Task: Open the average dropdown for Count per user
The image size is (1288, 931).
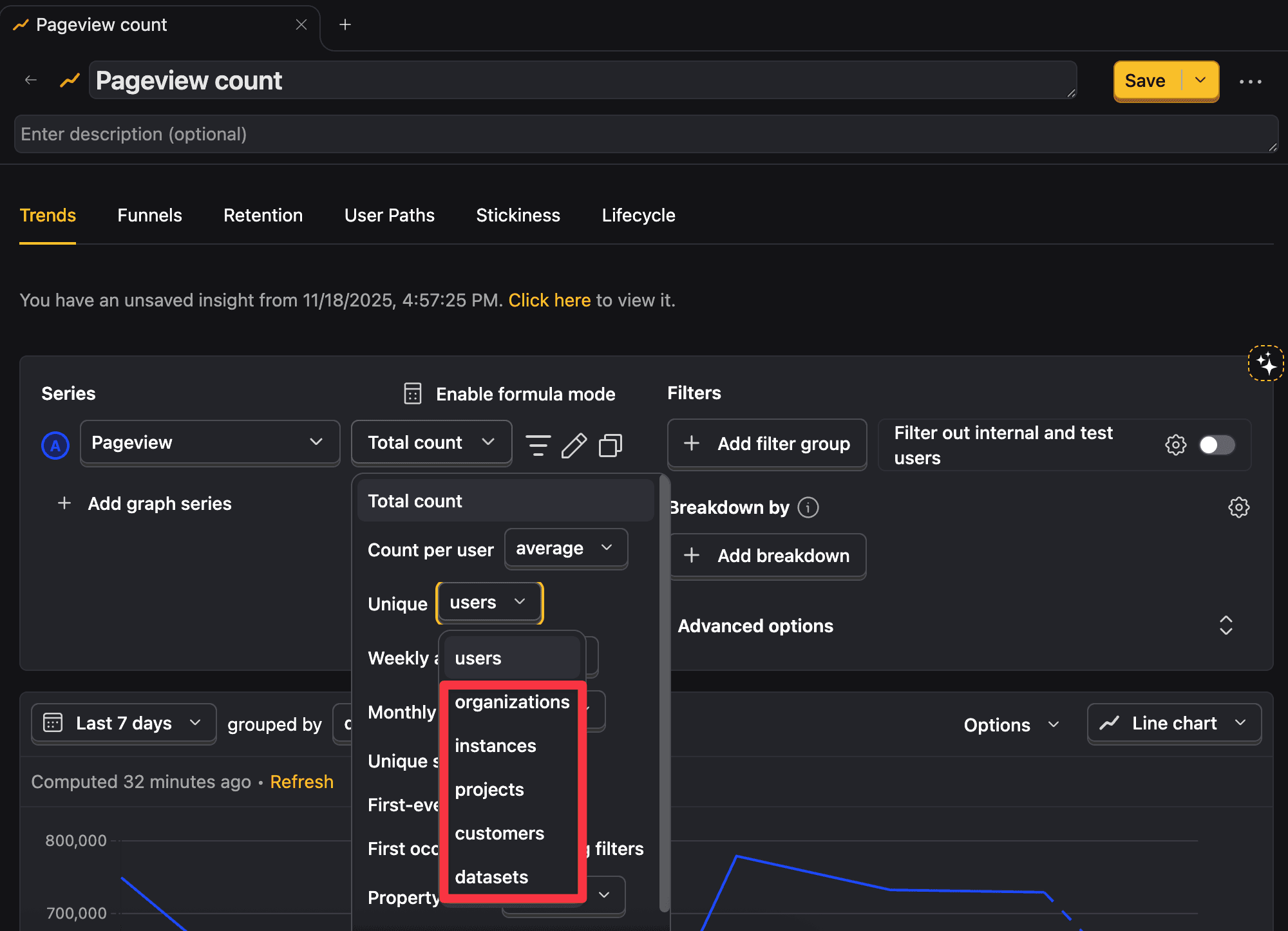Action: point(565,548)
